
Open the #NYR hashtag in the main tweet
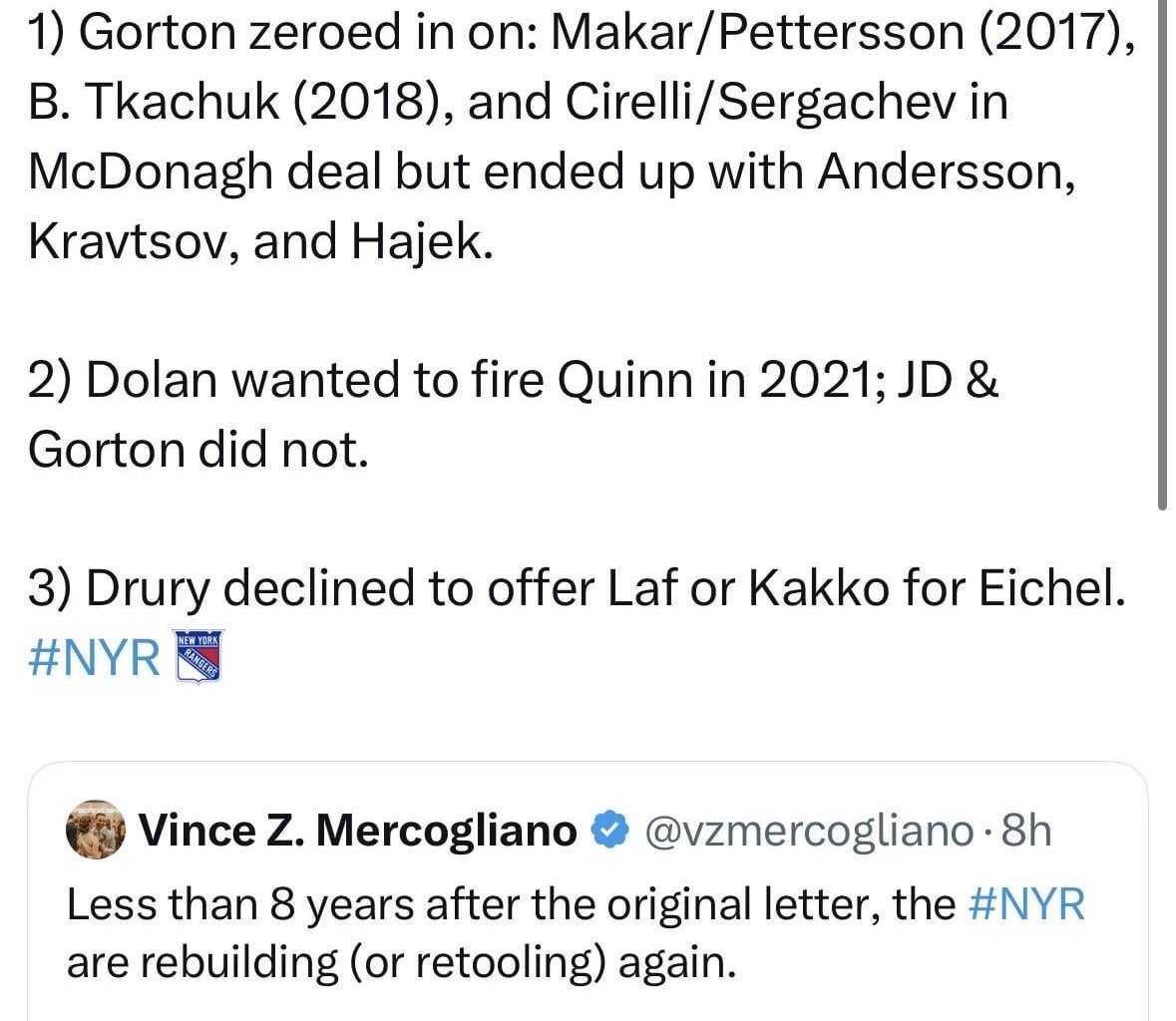93,656
